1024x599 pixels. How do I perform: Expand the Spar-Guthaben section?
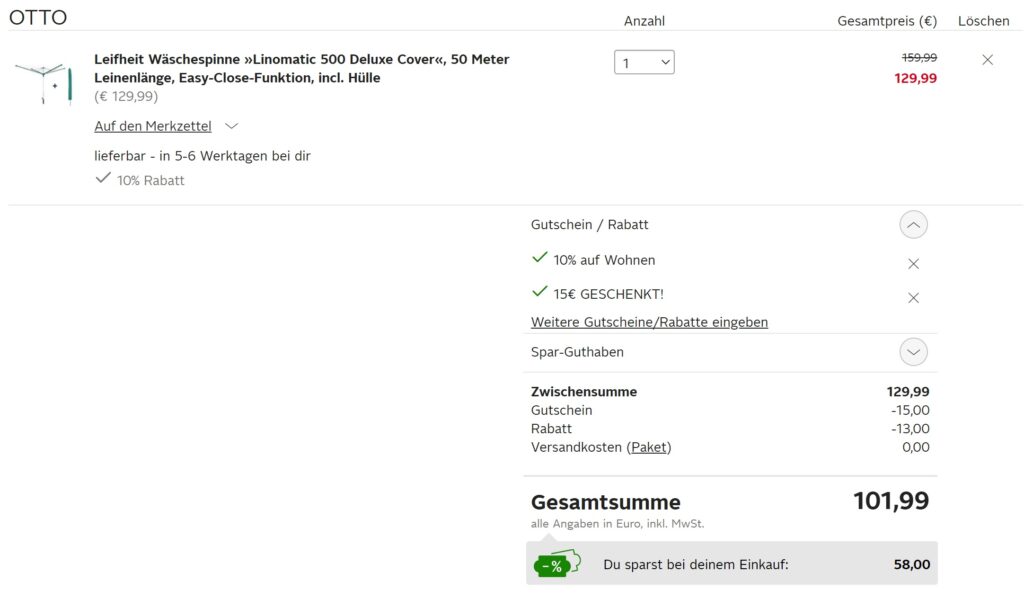click(x=914, y=352)
